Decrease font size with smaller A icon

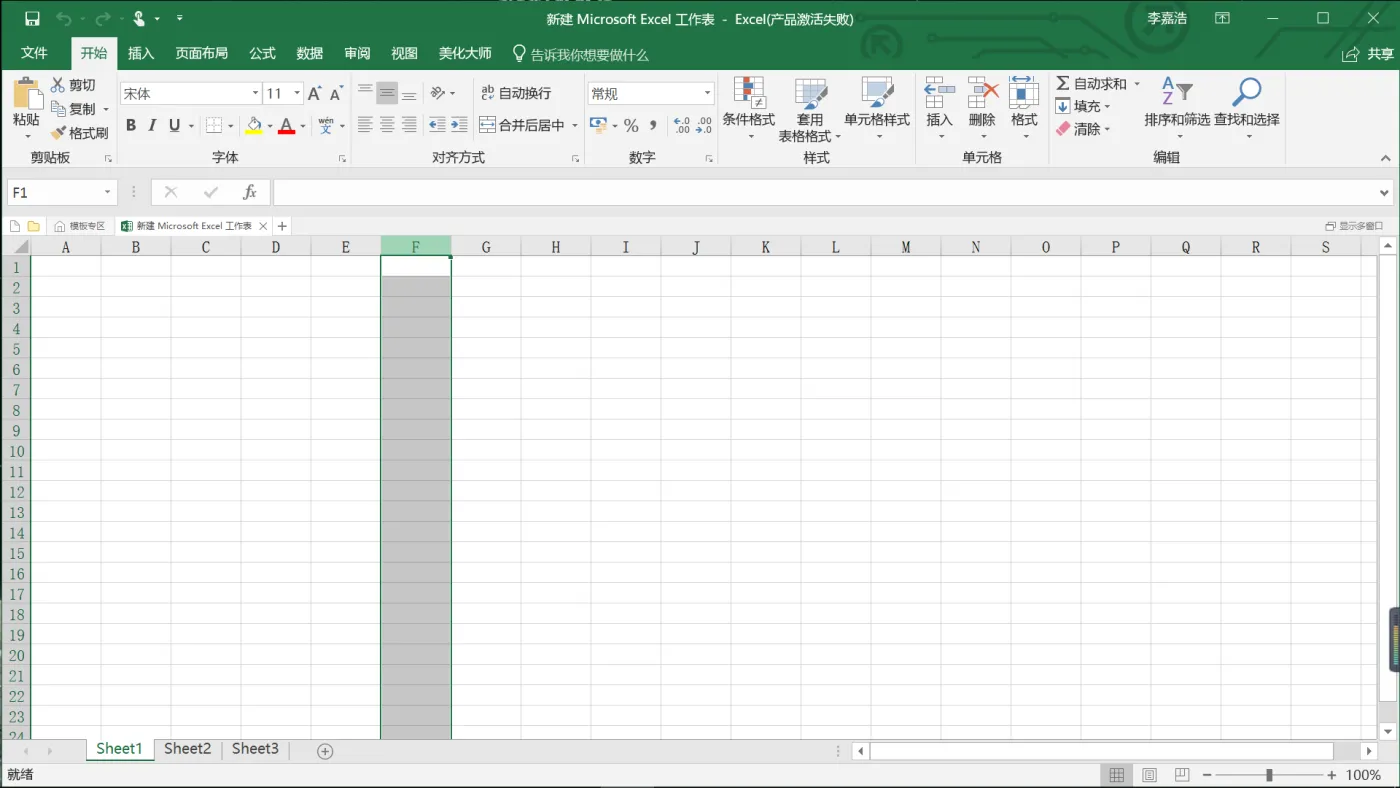click(336, 93)
